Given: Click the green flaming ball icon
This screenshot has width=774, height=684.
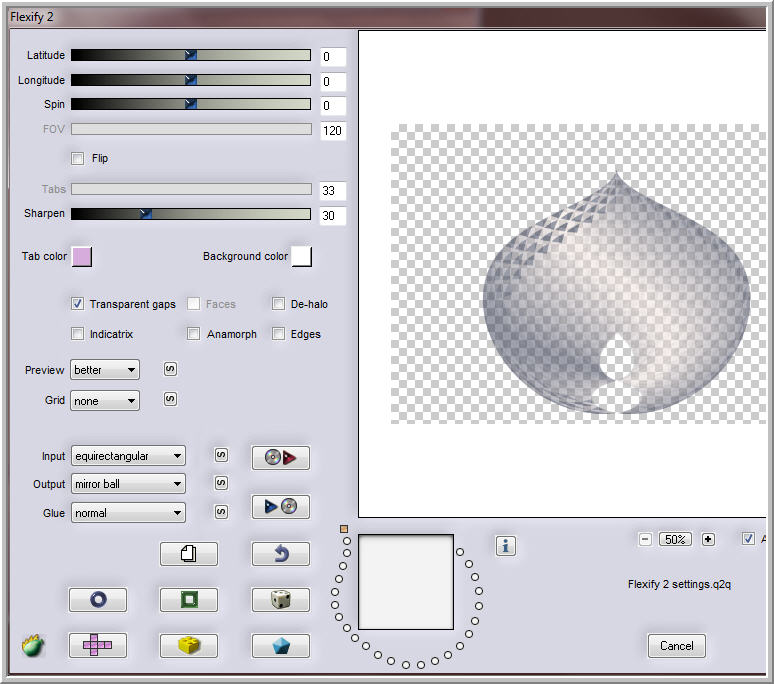Looking at the screenshot, I should pos(33,645).
